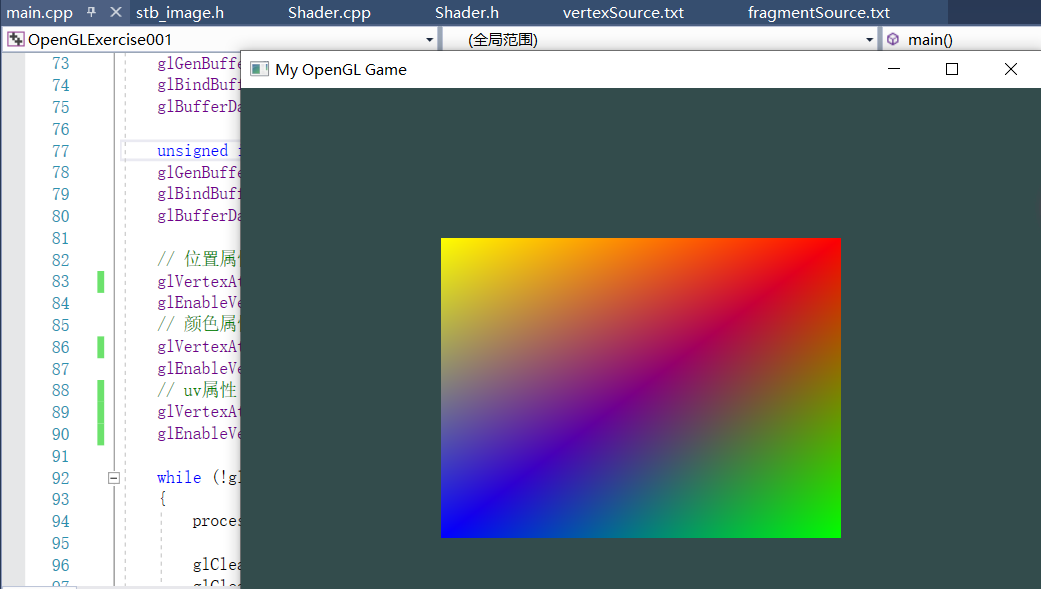Collapse the while loop block at line 92
1041x589 pixels.
pyautogui.click(x=114, y=478)
